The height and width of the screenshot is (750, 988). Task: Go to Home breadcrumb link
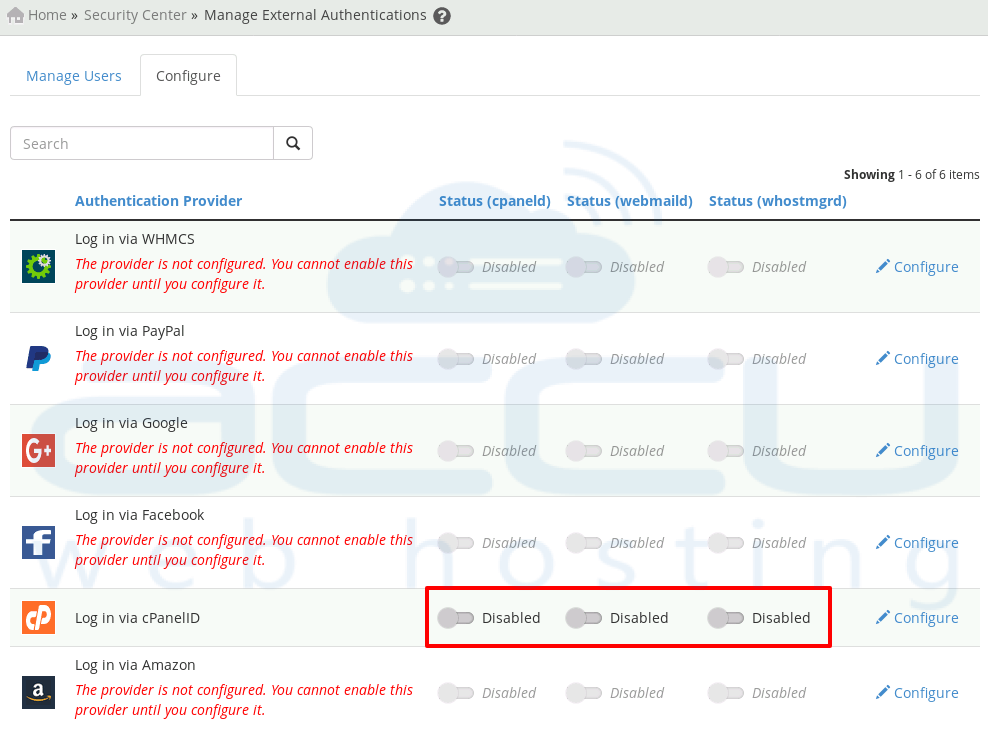click(47, 15)
